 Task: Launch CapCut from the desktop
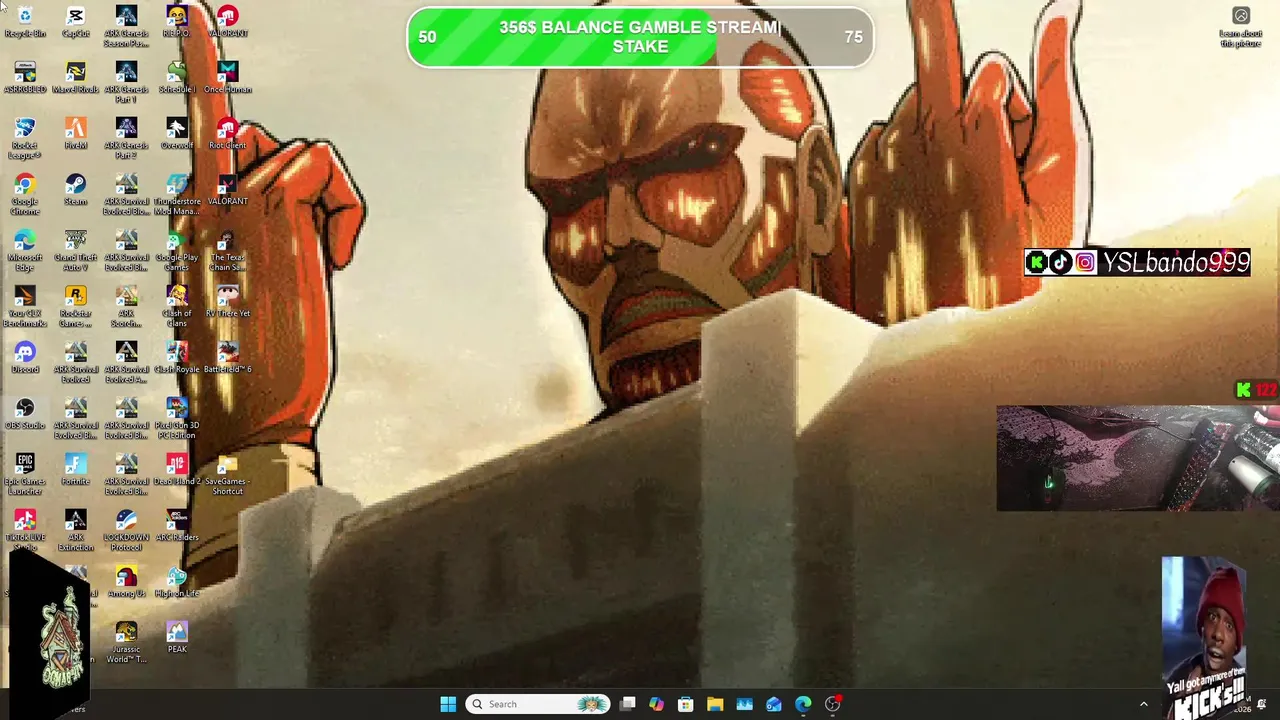pos(76,22)
